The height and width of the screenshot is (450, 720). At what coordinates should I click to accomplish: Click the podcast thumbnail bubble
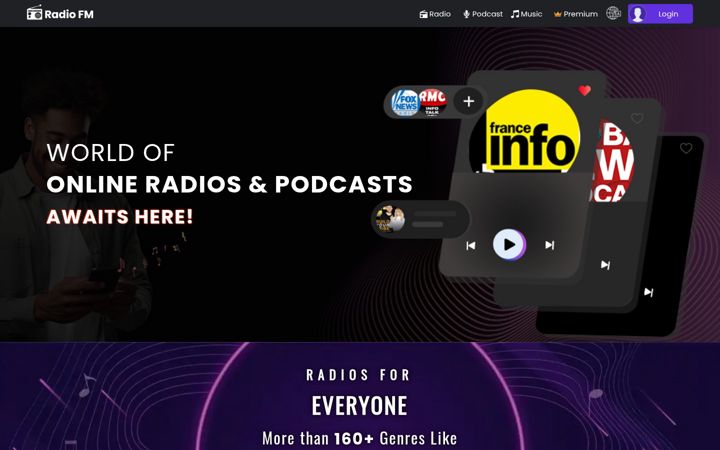tap(390, 219)
